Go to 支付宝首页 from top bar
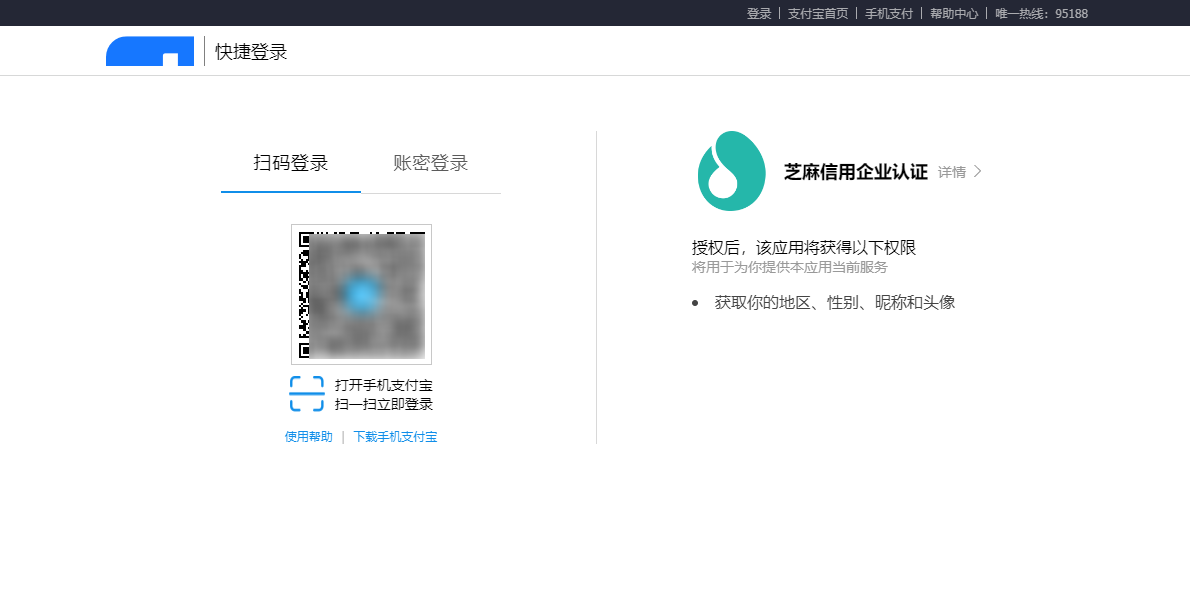 click(817, 13)
